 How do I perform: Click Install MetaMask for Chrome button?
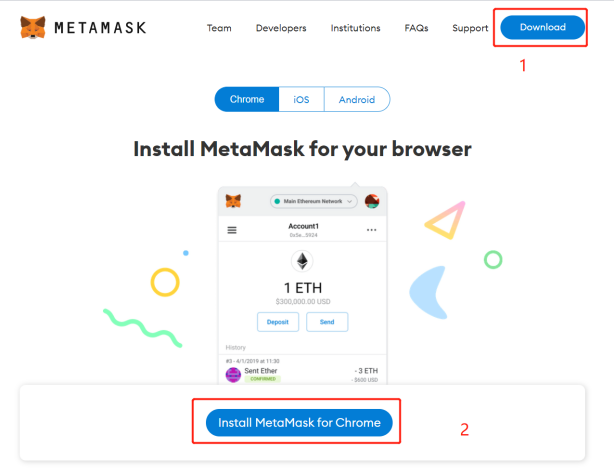[299, 423]
